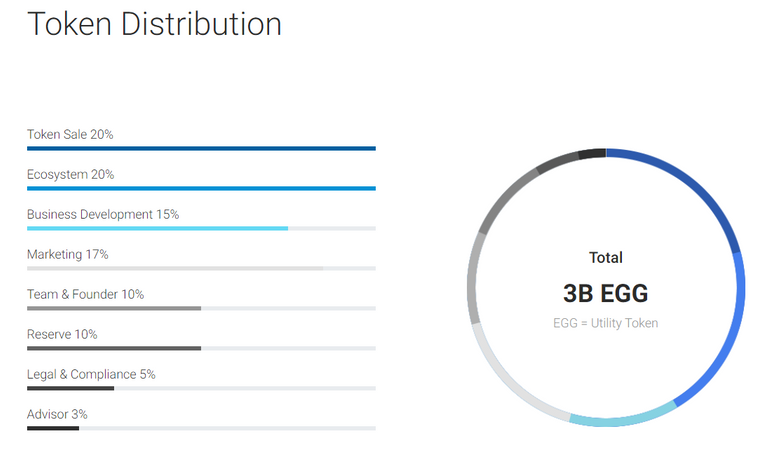Select the Legal & Compliance 5% label

pyautogui.click(x=91, y=374)
